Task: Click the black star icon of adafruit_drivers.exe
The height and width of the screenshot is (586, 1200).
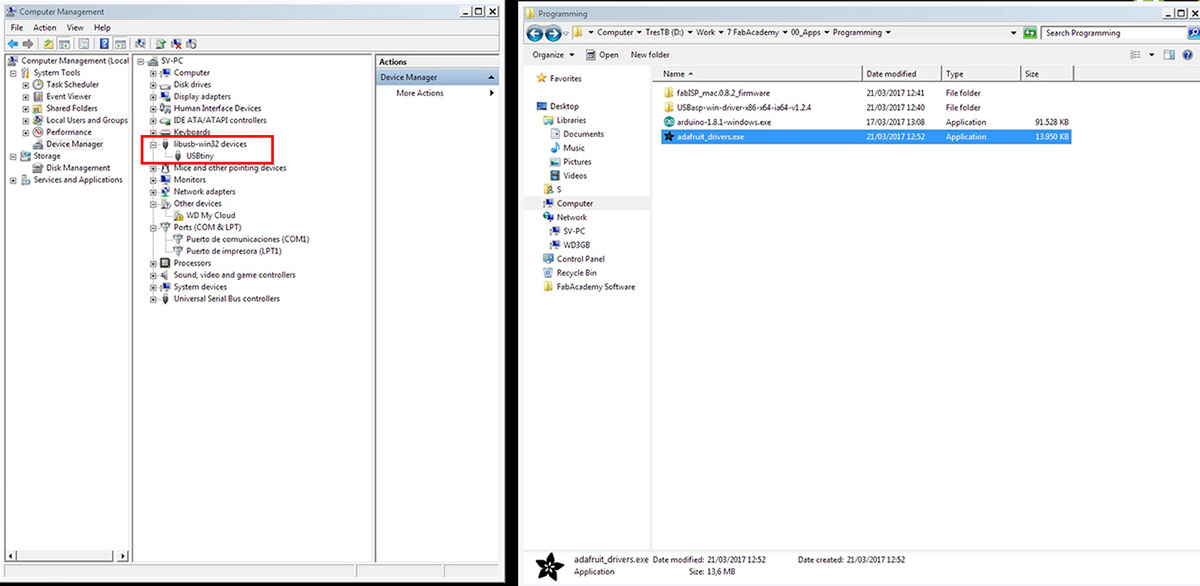Action: tap(669, 136)
